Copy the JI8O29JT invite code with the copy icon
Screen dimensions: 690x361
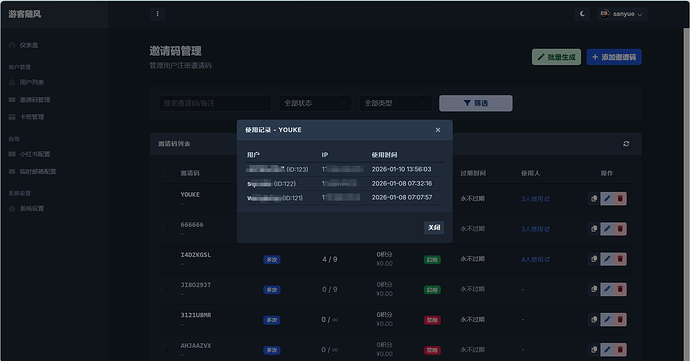(594, 289)
